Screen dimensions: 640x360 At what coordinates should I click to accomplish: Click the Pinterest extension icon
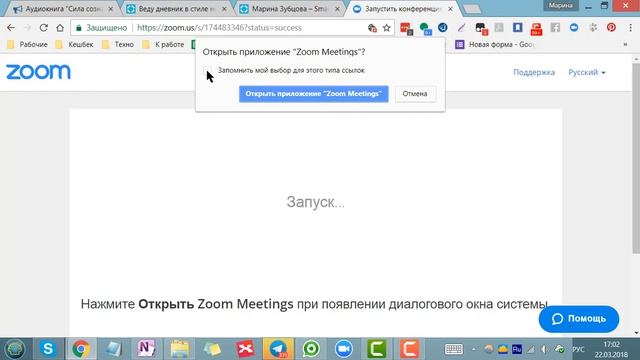[x=611, y=27]
